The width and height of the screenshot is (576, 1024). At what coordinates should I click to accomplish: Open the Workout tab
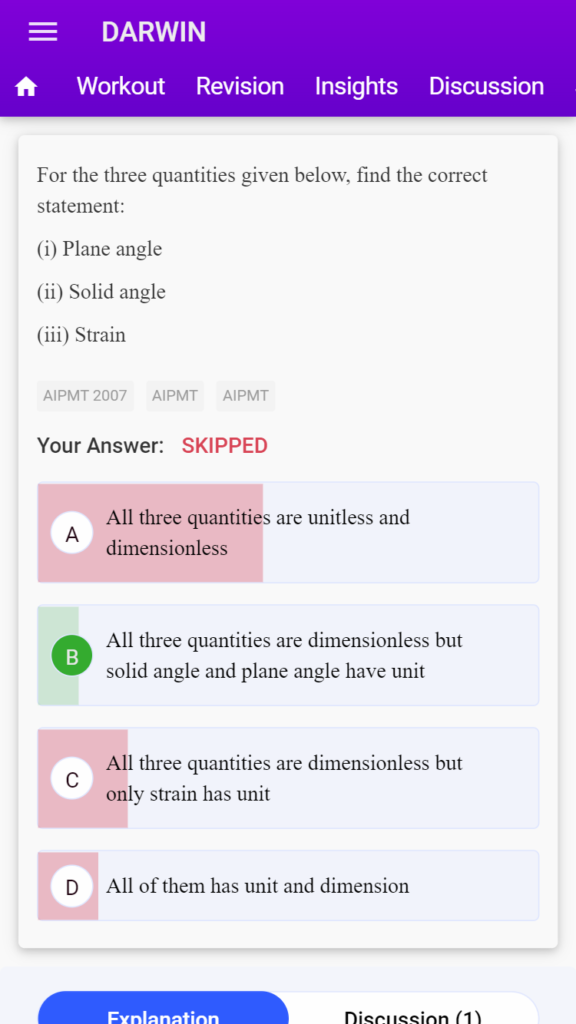click(121, 86)
